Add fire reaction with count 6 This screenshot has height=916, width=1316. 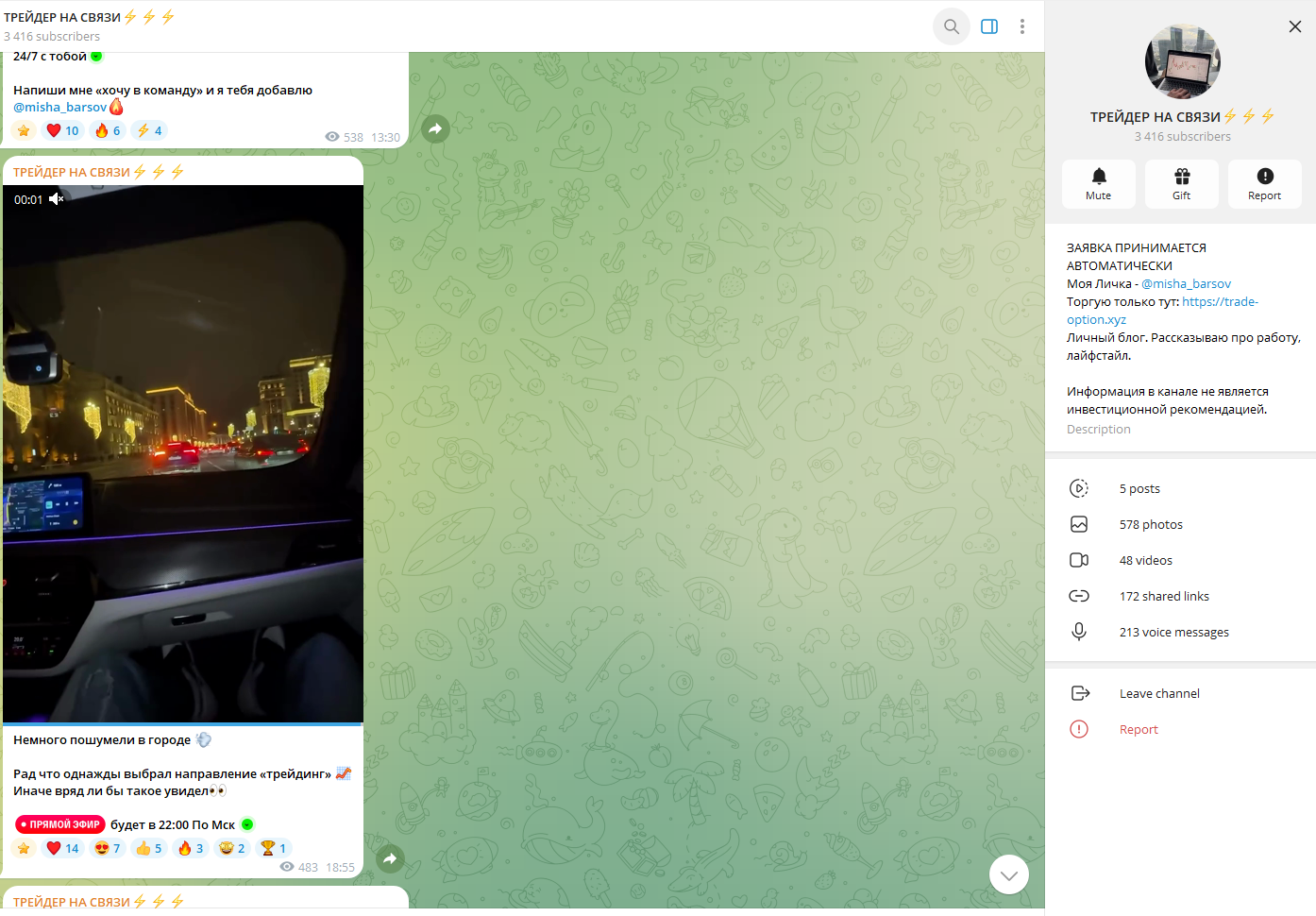108,130
